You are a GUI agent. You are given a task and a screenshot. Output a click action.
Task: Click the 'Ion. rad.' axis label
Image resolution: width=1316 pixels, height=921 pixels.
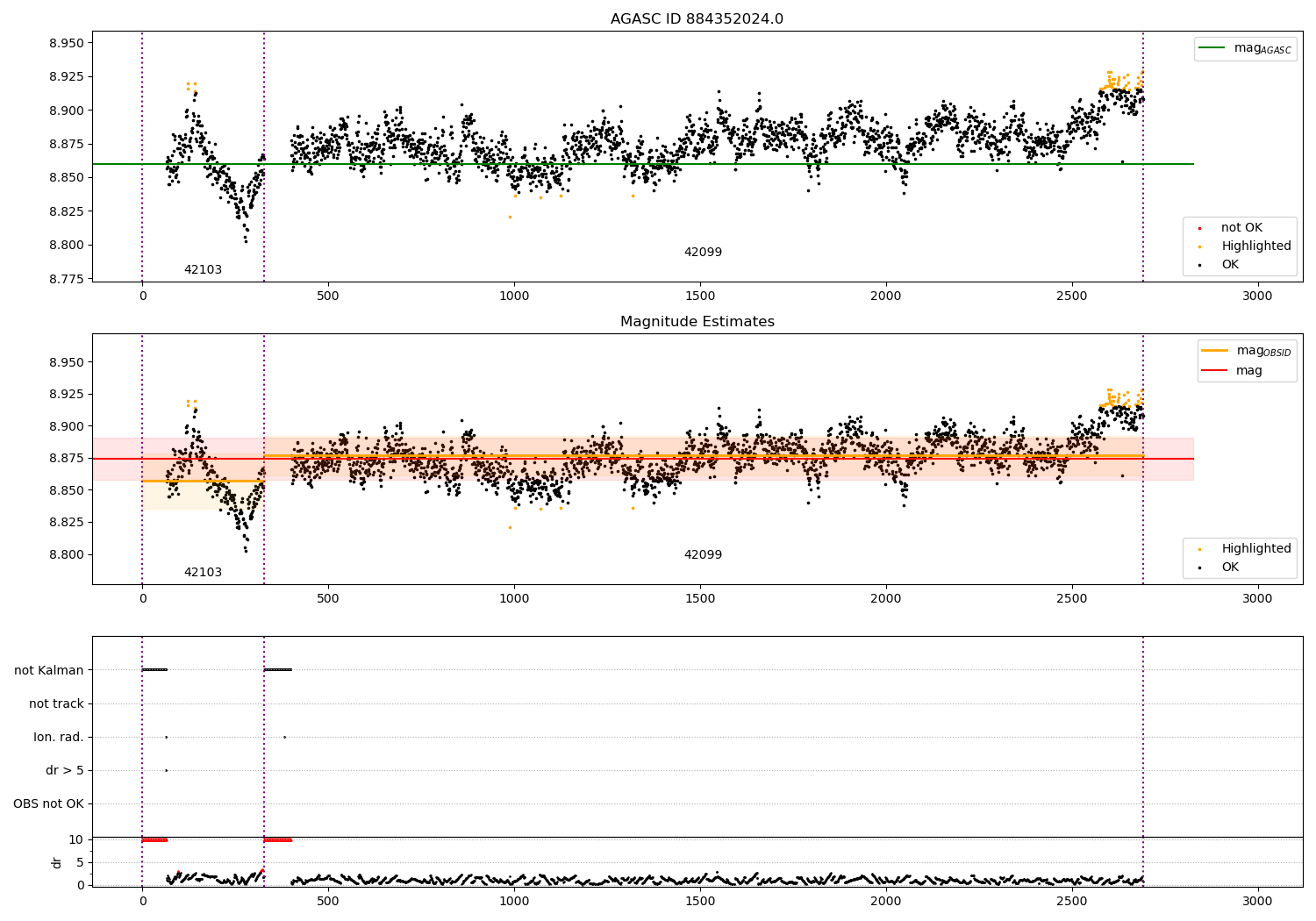(59, 737)
